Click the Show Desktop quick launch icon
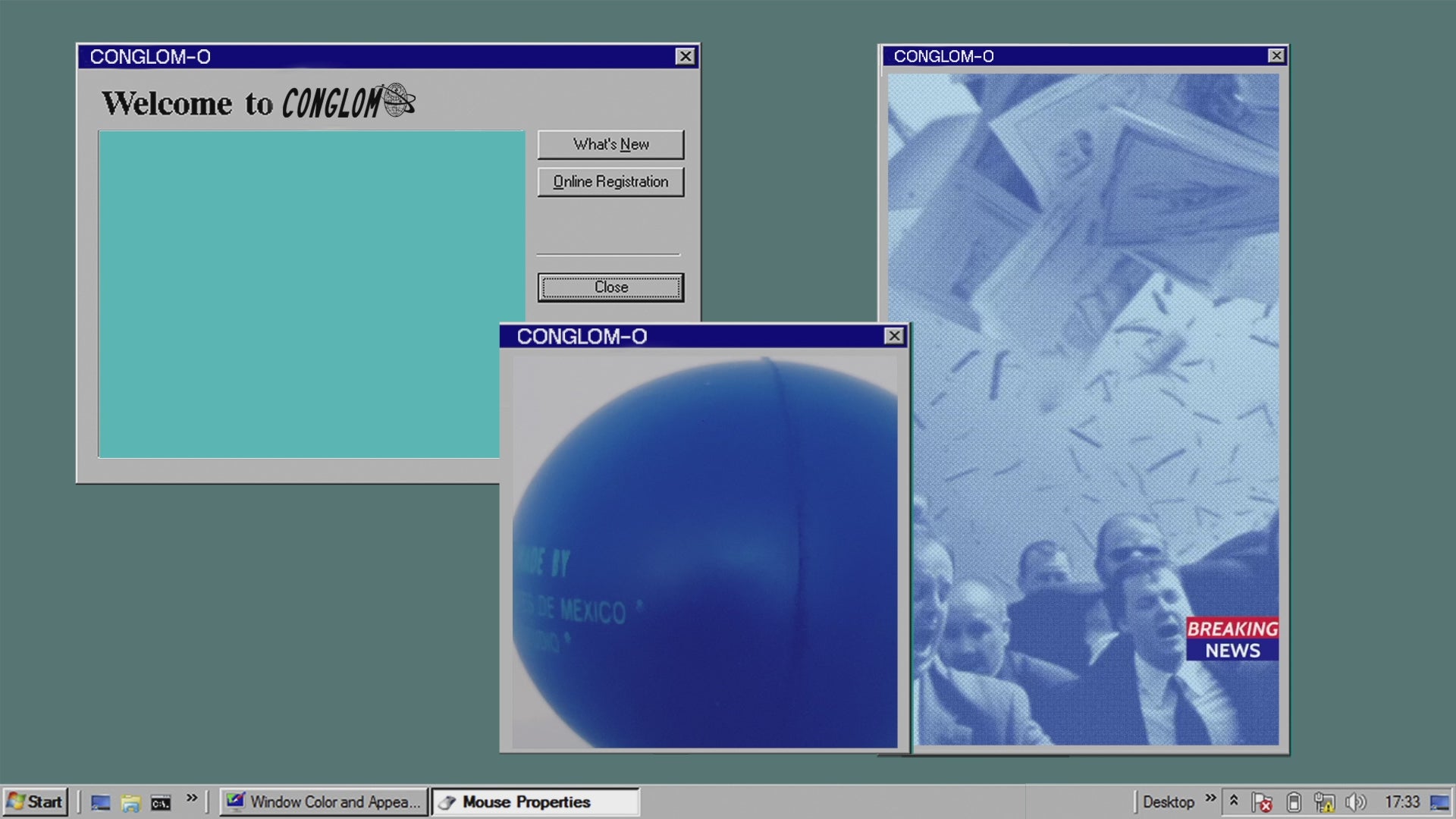 pyautogui.click(x=100, y=802)
